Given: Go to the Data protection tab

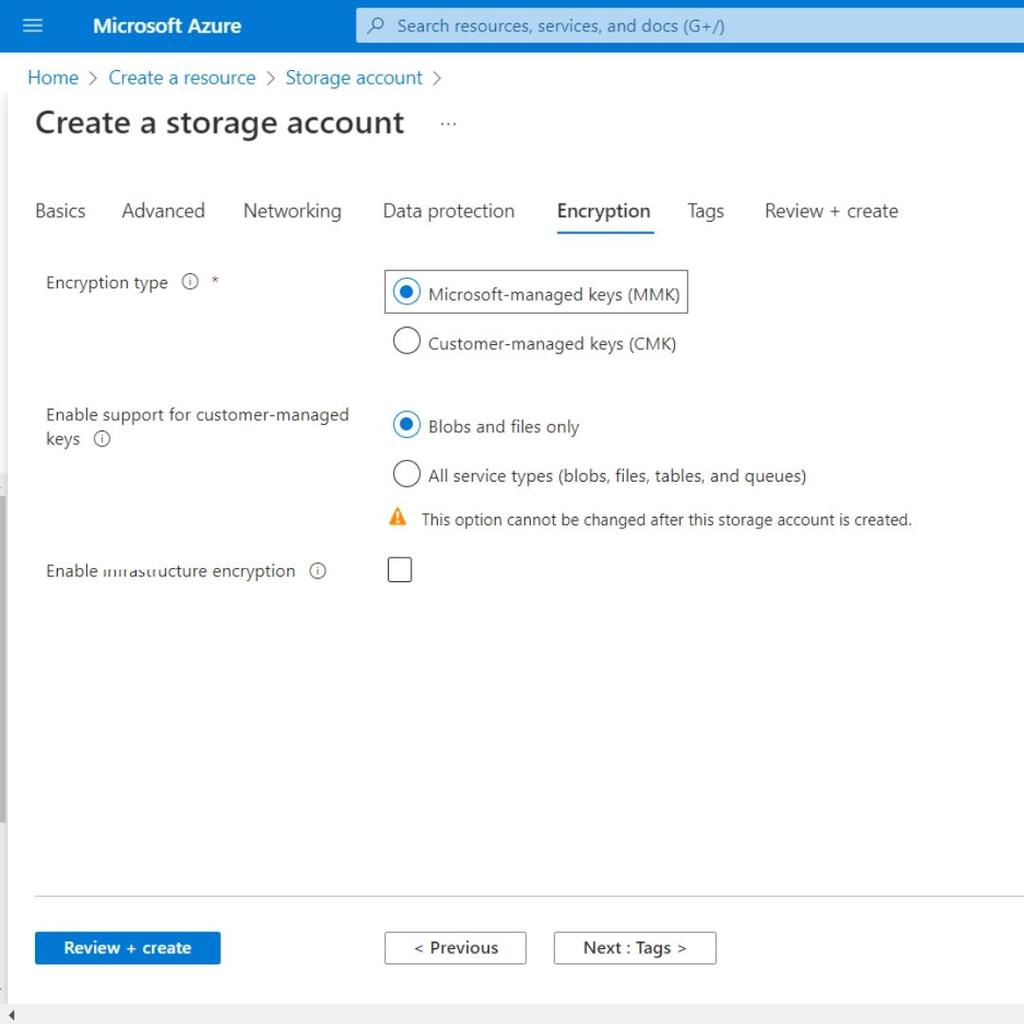Looking at the screenshot, I should point(449,211).
